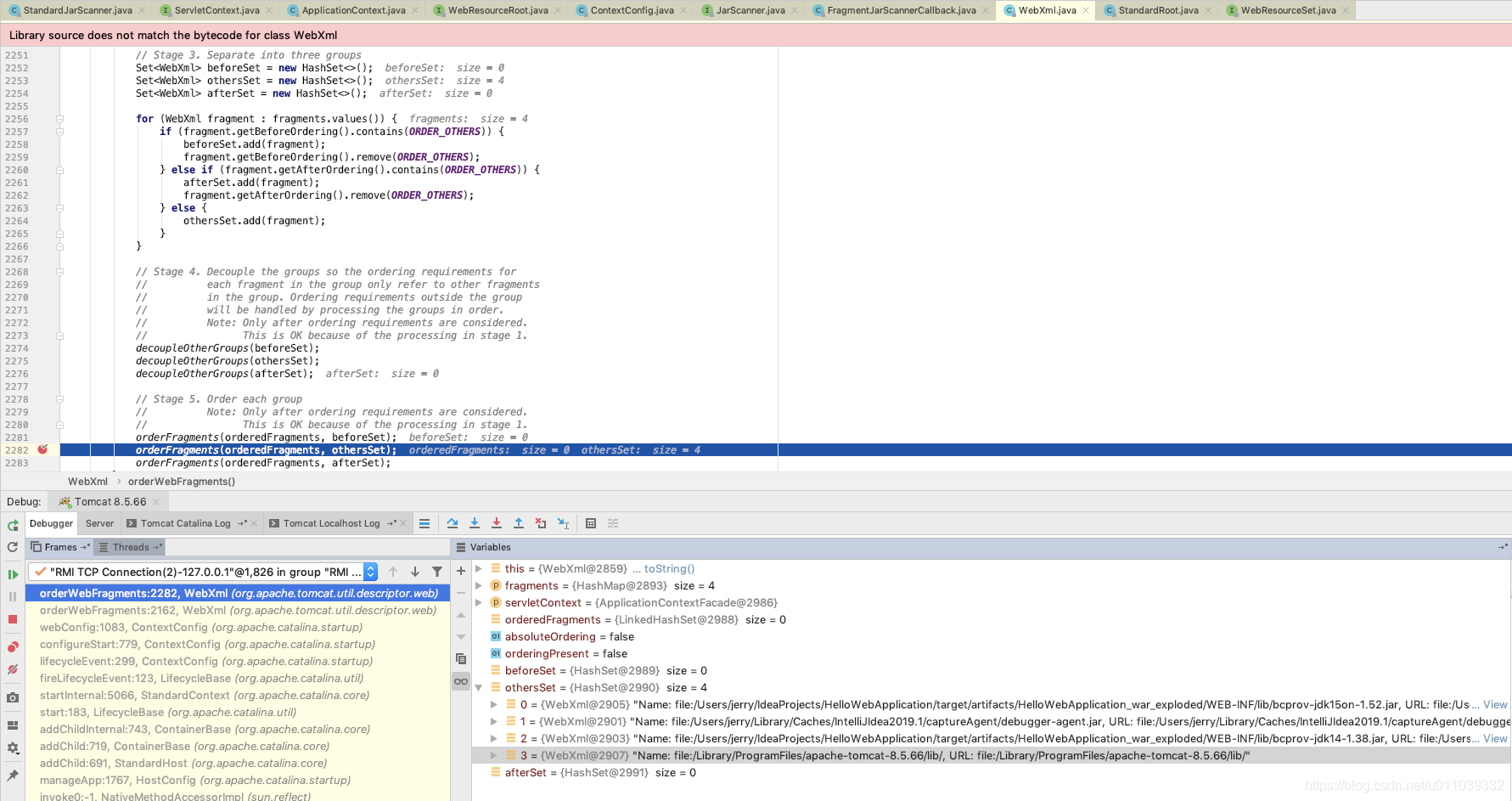Open the View Breakpoints dialog icon
1512x801 pixels.
click(13, 646)
